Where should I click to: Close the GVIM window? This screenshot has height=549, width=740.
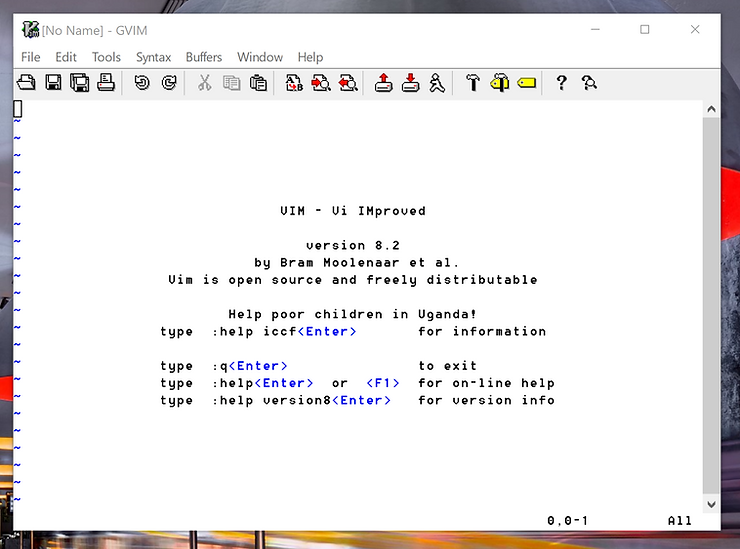[x=695, y=29]
